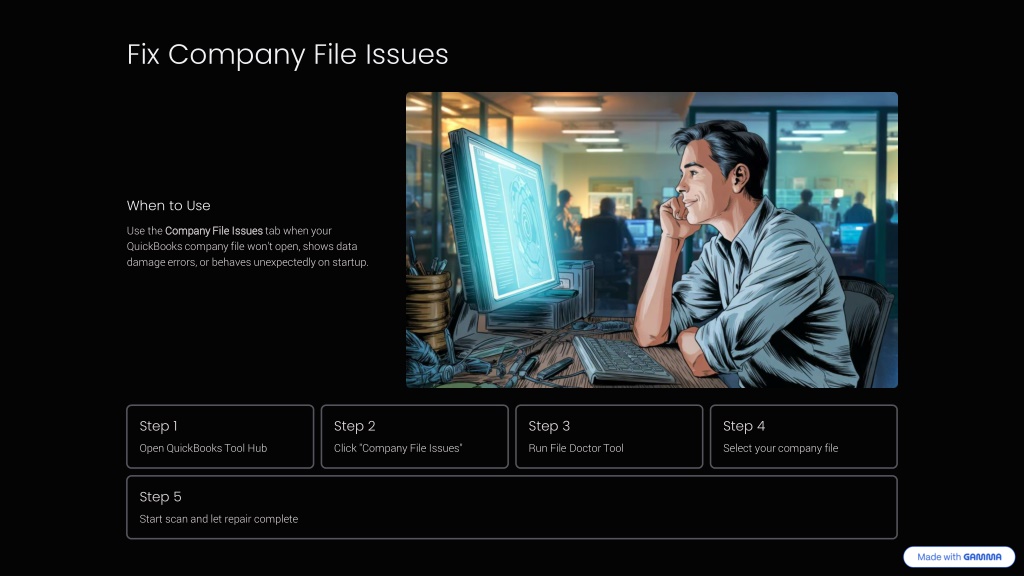The height and width of the screenshot is (576, 1024).
Task: Select the Step 2 card
Action: 415,437
